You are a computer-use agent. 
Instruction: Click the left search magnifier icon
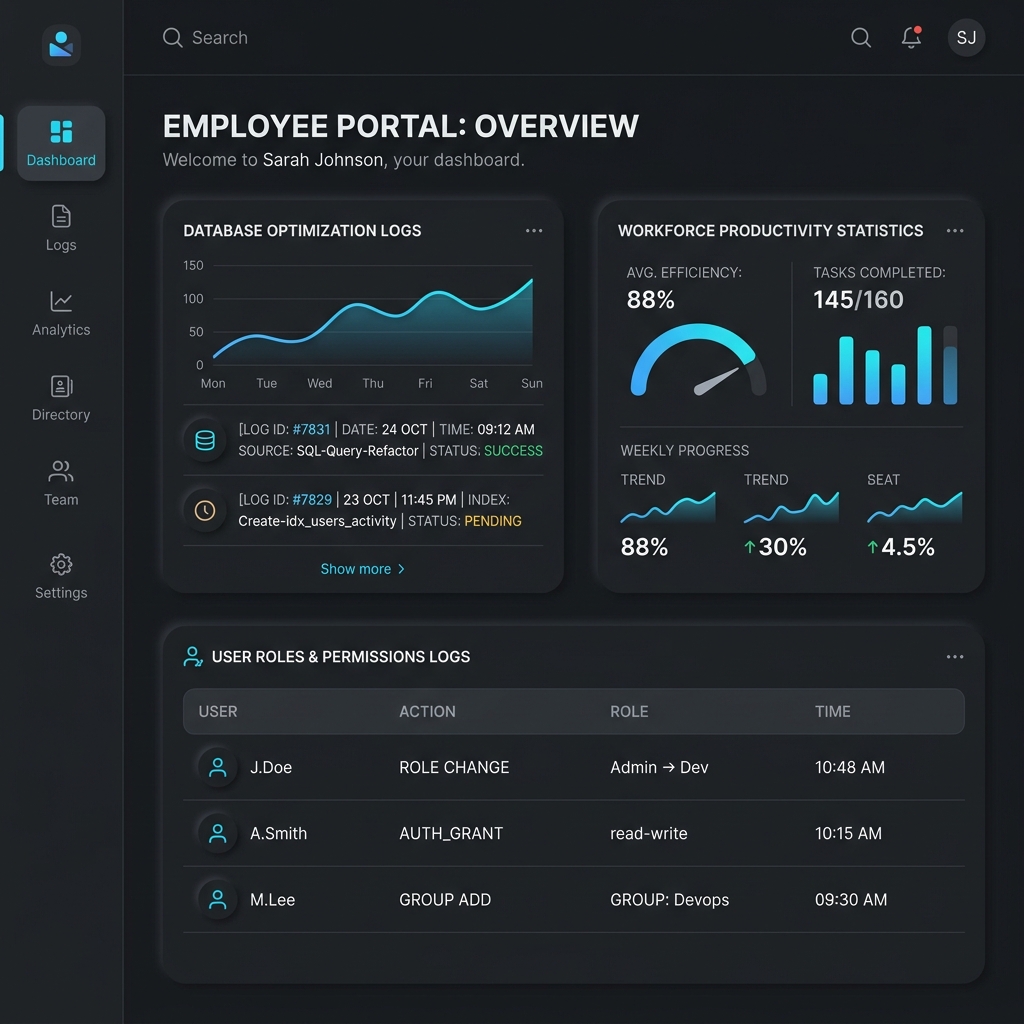[172, 38]
